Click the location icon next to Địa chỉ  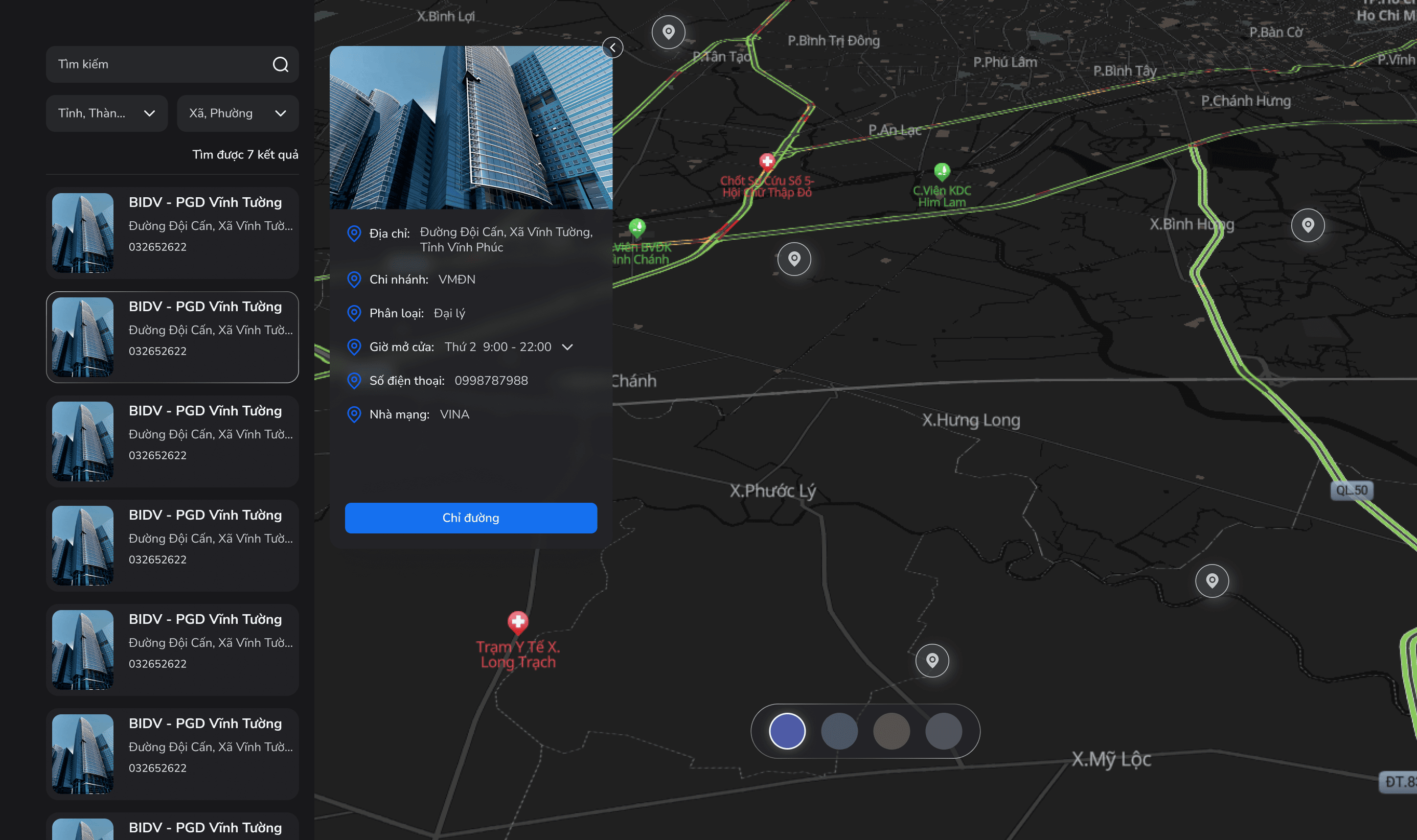pyautogui.click(x=354, y=233)
